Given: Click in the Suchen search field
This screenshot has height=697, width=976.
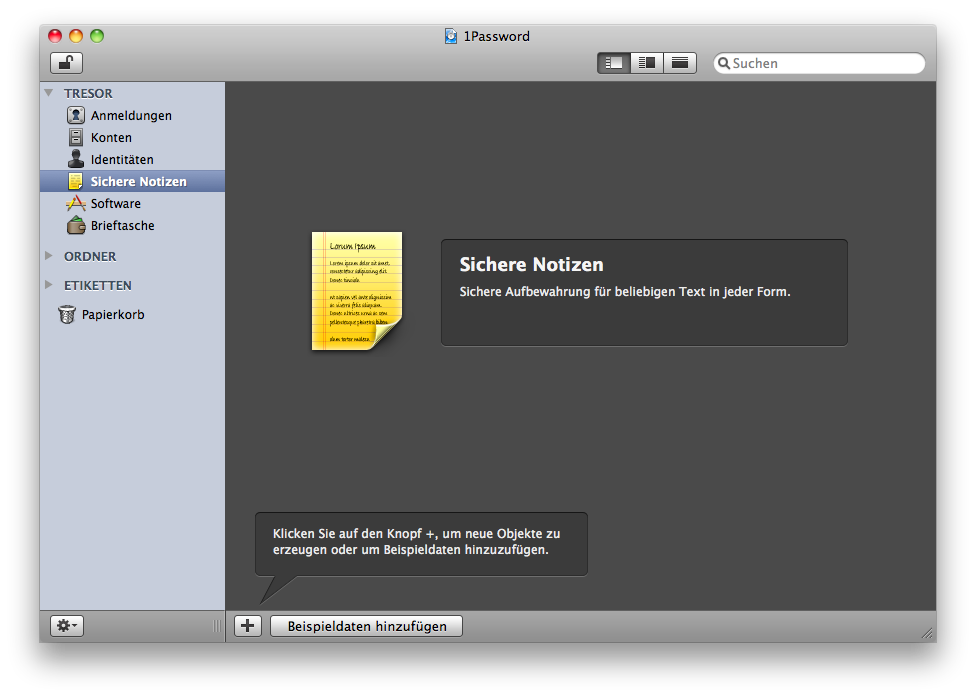Looking at the screenshot, I should (825, 63).
